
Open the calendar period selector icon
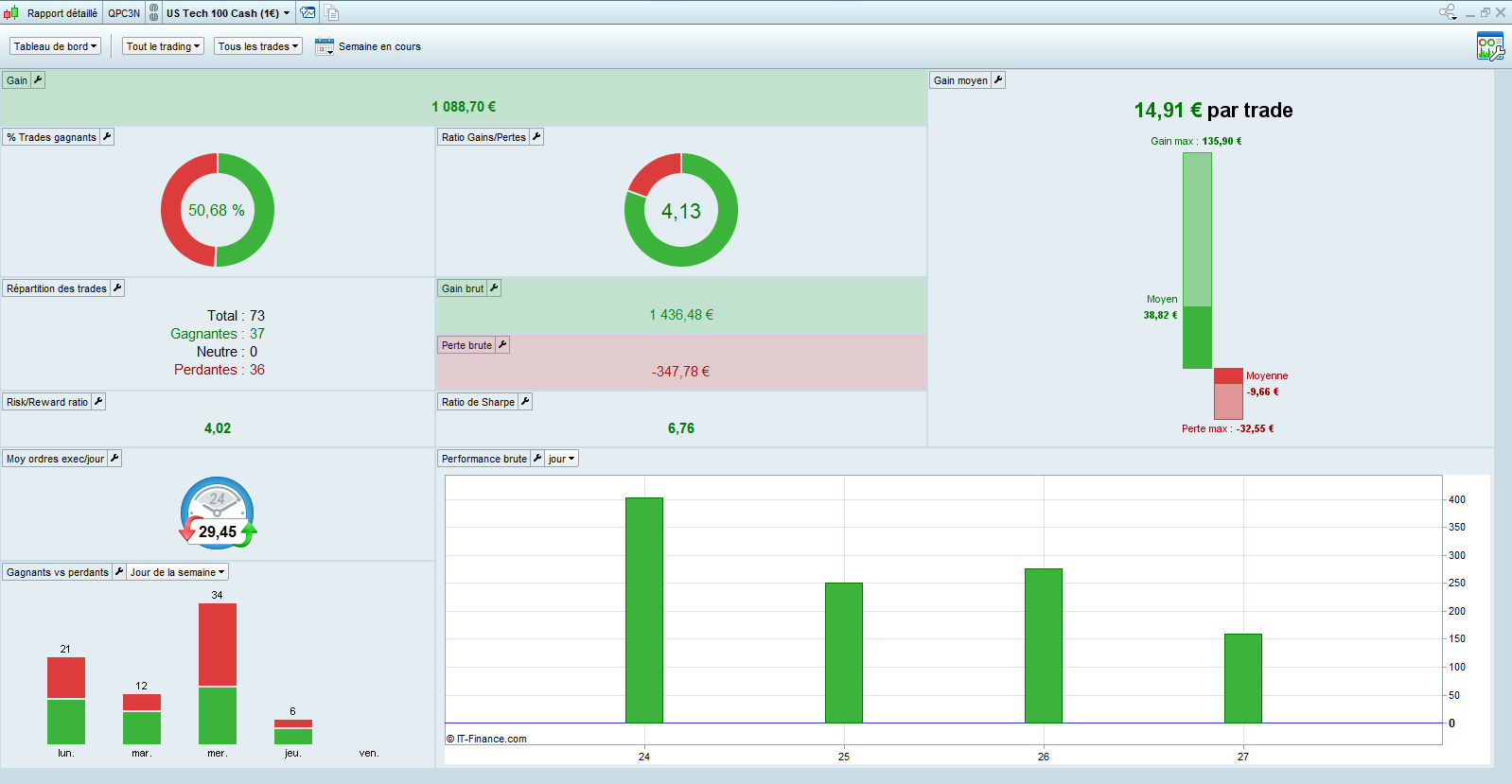click(x=324, y=46)
